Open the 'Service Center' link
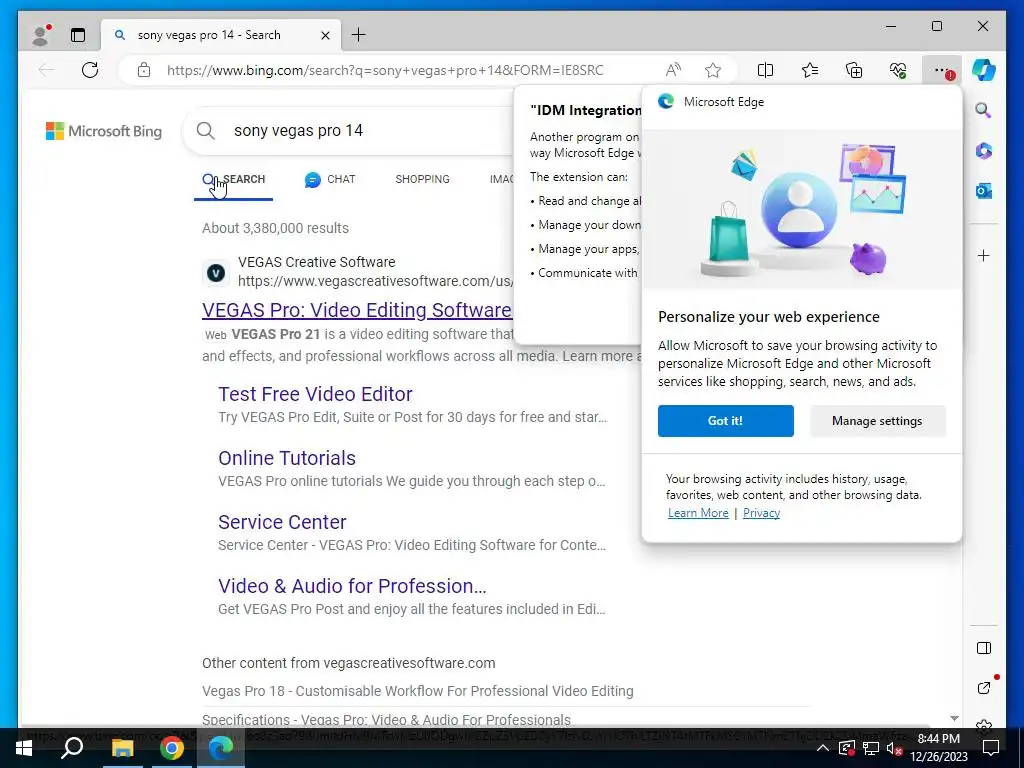1024x768 pixels. coord(282,522)
